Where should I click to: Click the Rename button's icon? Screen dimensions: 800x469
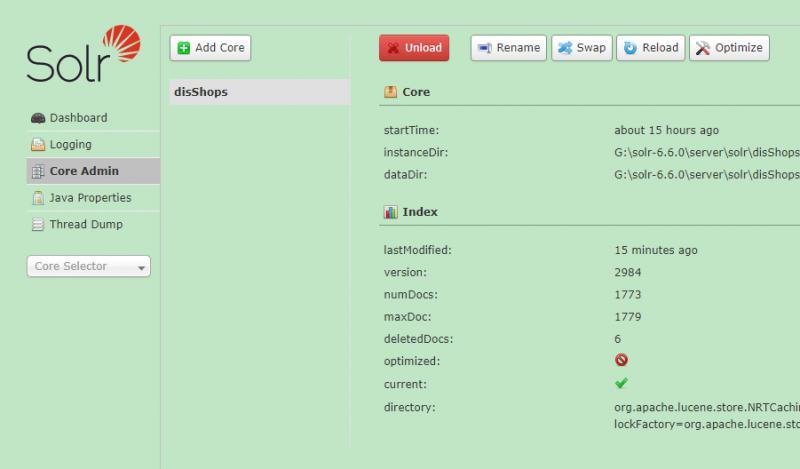pyautogui.click(x=484, y=48)
